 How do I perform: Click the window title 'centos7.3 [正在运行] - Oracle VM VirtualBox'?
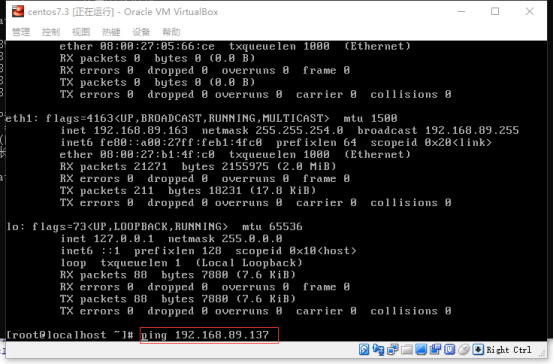click(x=123, y=12)
